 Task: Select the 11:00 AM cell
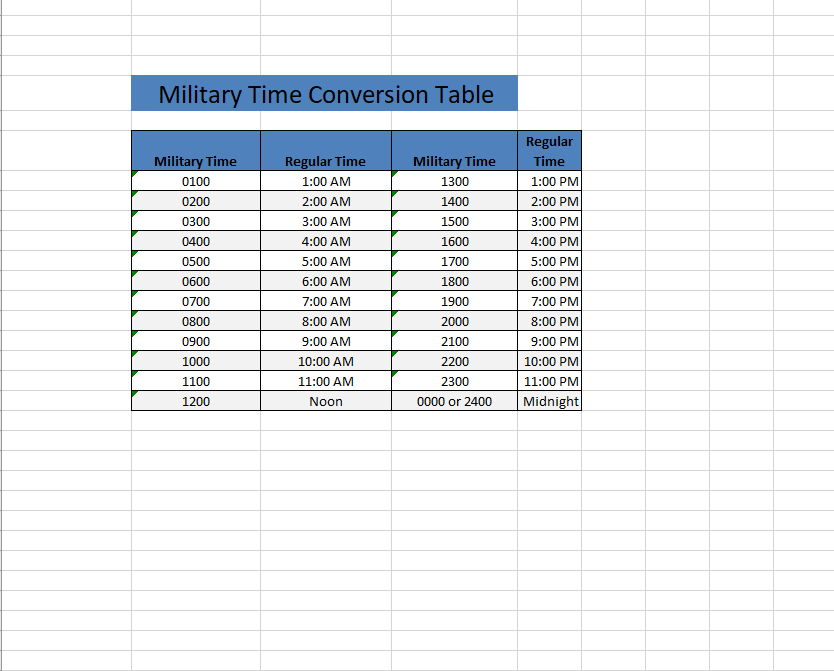(326, 381)
